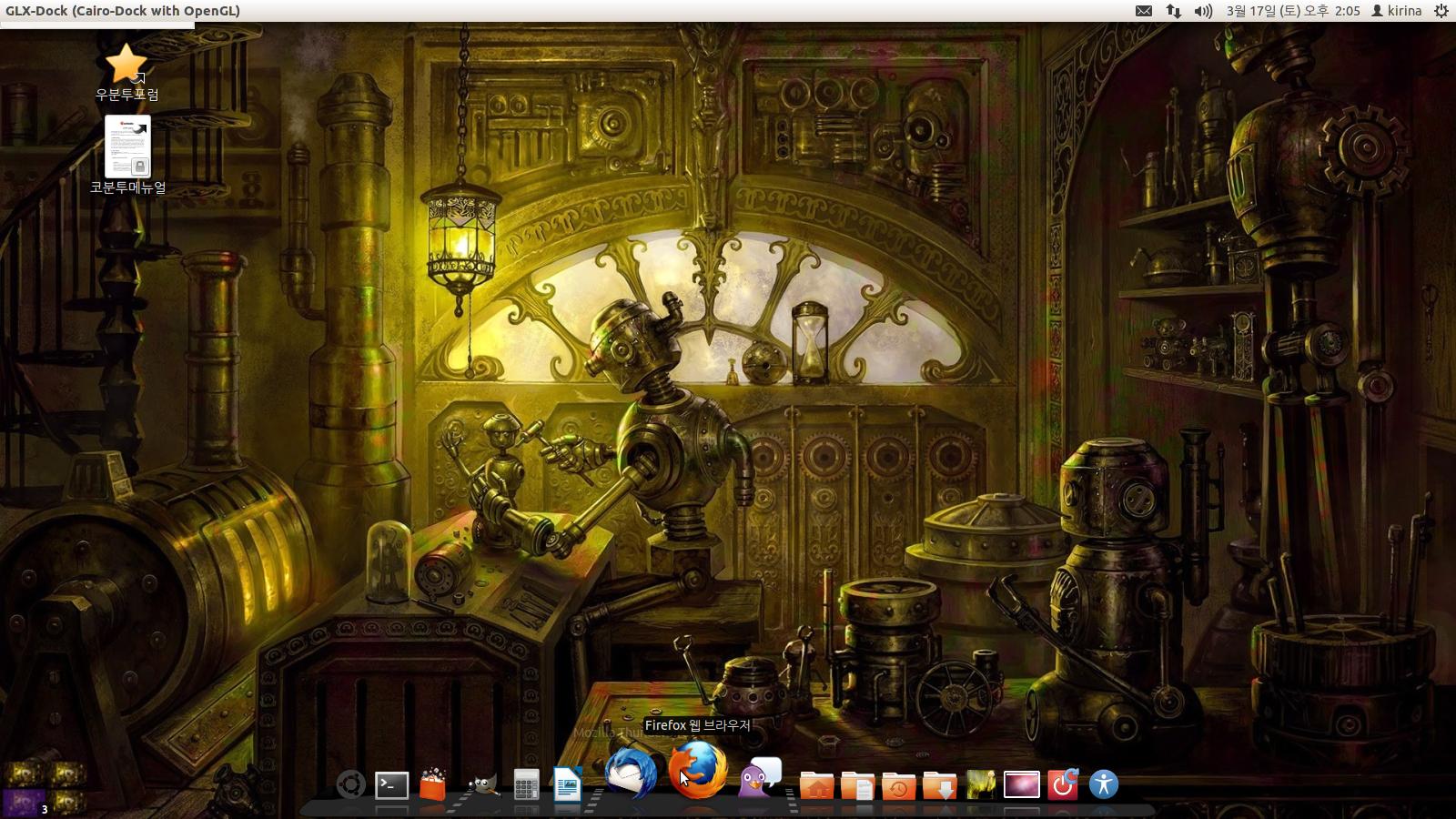Click the yellow wallpaper thumbnail dock icon
The image size is (1456, 819).
pos(981,784)
